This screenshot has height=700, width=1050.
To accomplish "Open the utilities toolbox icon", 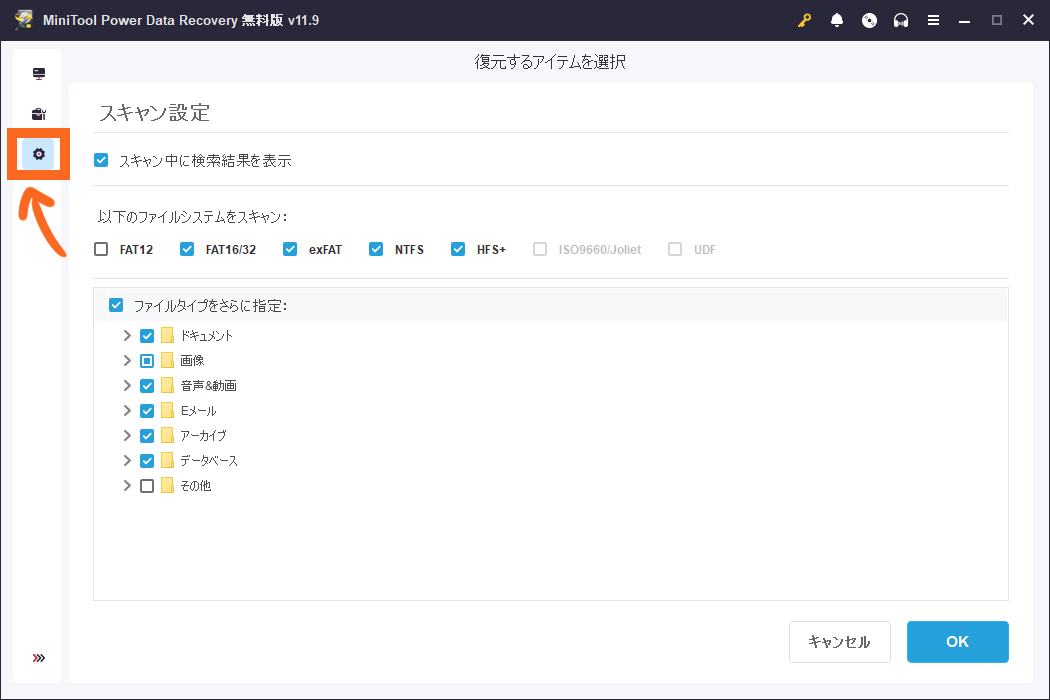I will pyautogui.click(x=39, y=114).
